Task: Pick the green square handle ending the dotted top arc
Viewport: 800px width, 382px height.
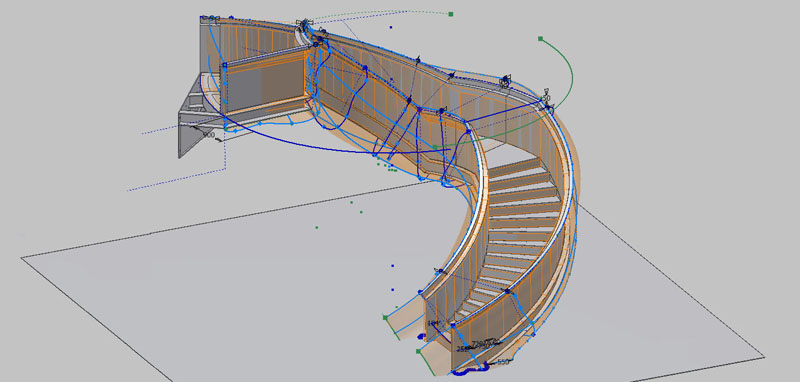Action: click(451, 14)
